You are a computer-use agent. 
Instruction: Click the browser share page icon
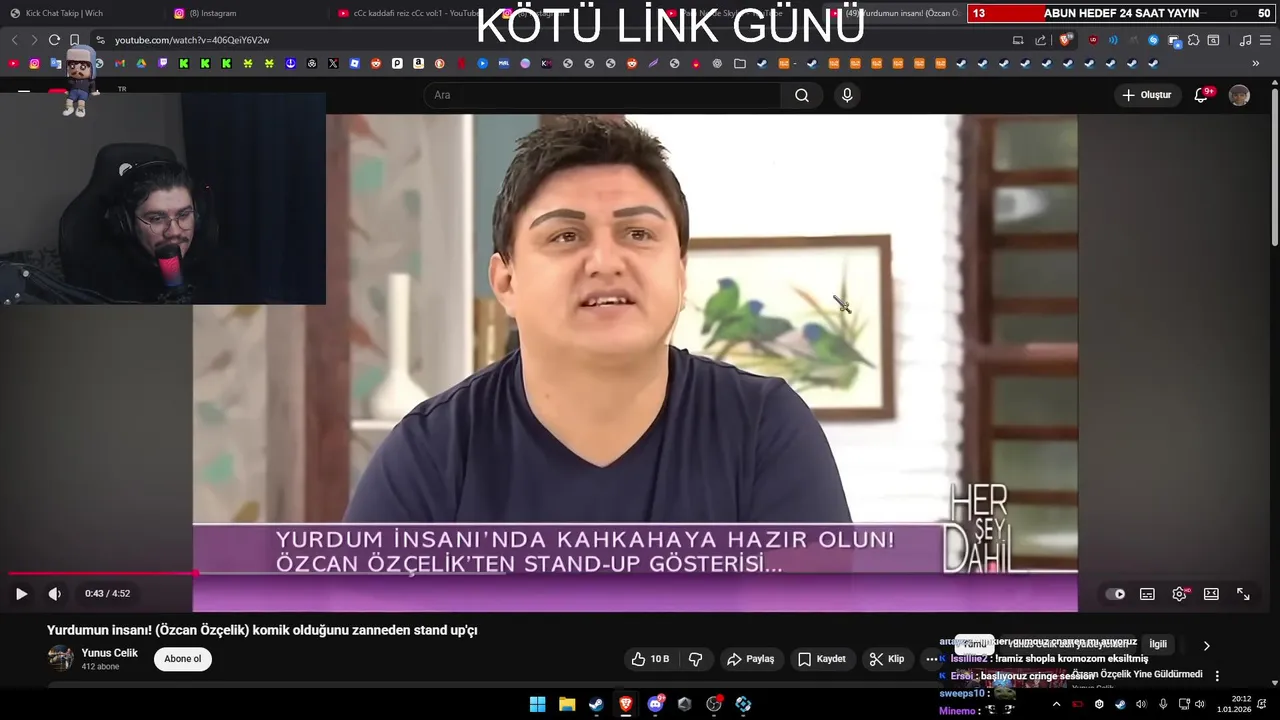1040,40
